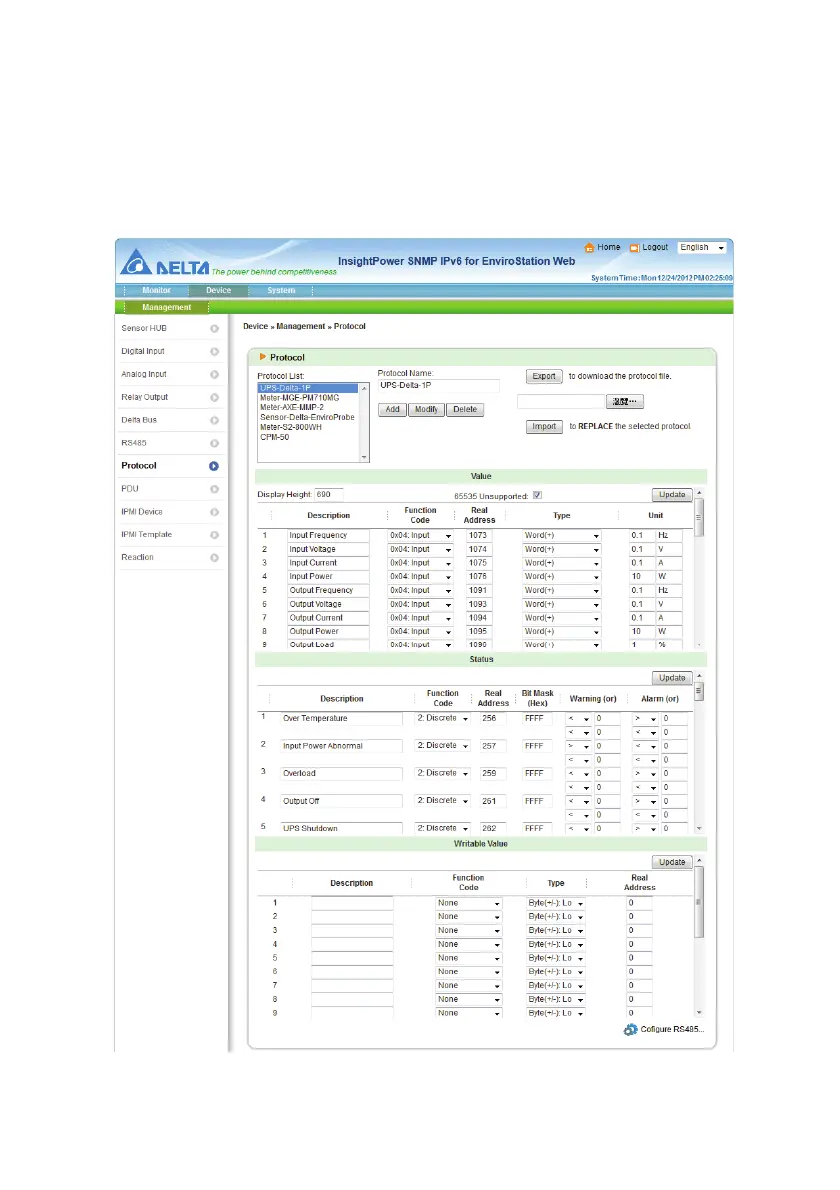Click the arrow icon beside Analog Input

[x=214, y=374]
